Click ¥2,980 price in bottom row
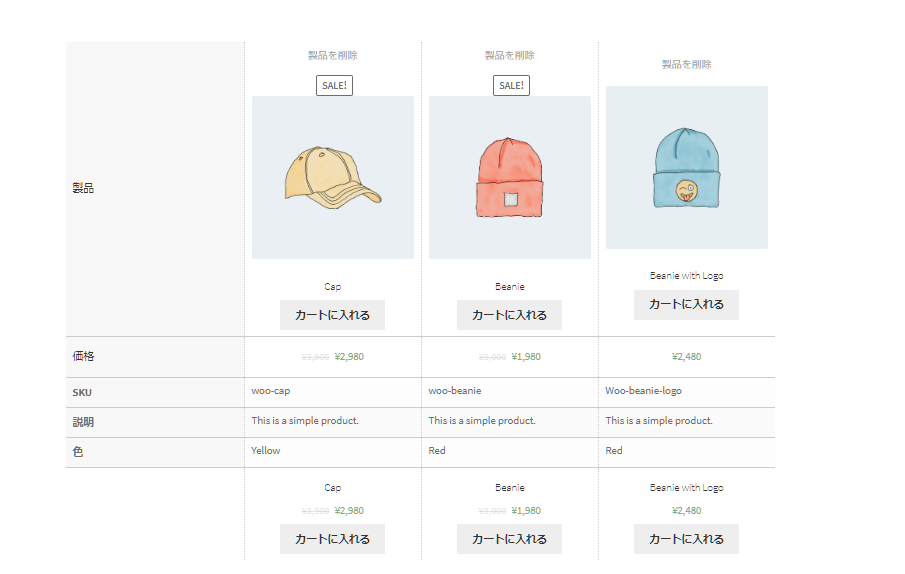Viewport: 905px width, 574px height. [x=349, y=511]
